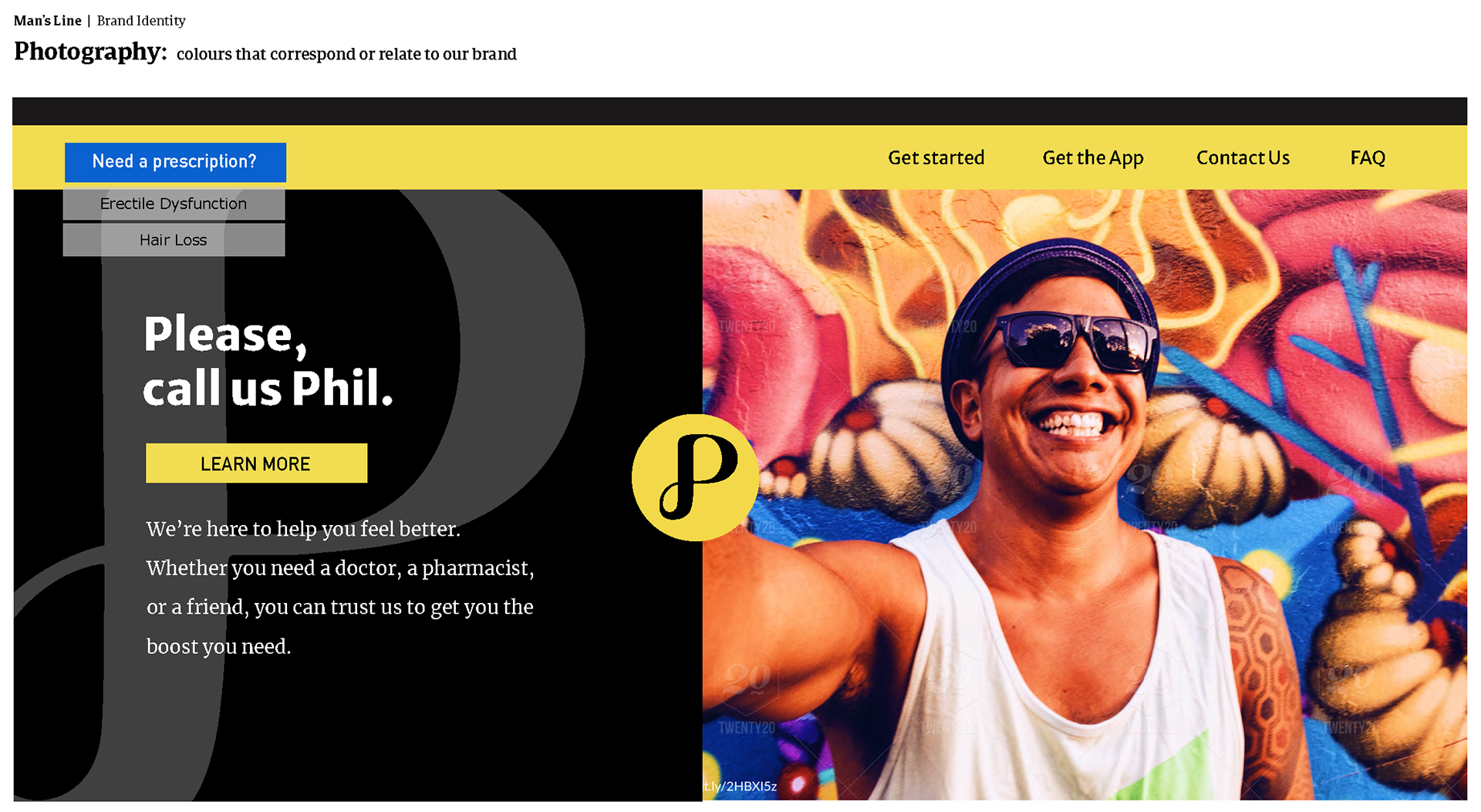The height and width of the screenshot is (812, 1481).
Task: Click the 'Please, call us Phil.' headline
Action: point(268,361)
